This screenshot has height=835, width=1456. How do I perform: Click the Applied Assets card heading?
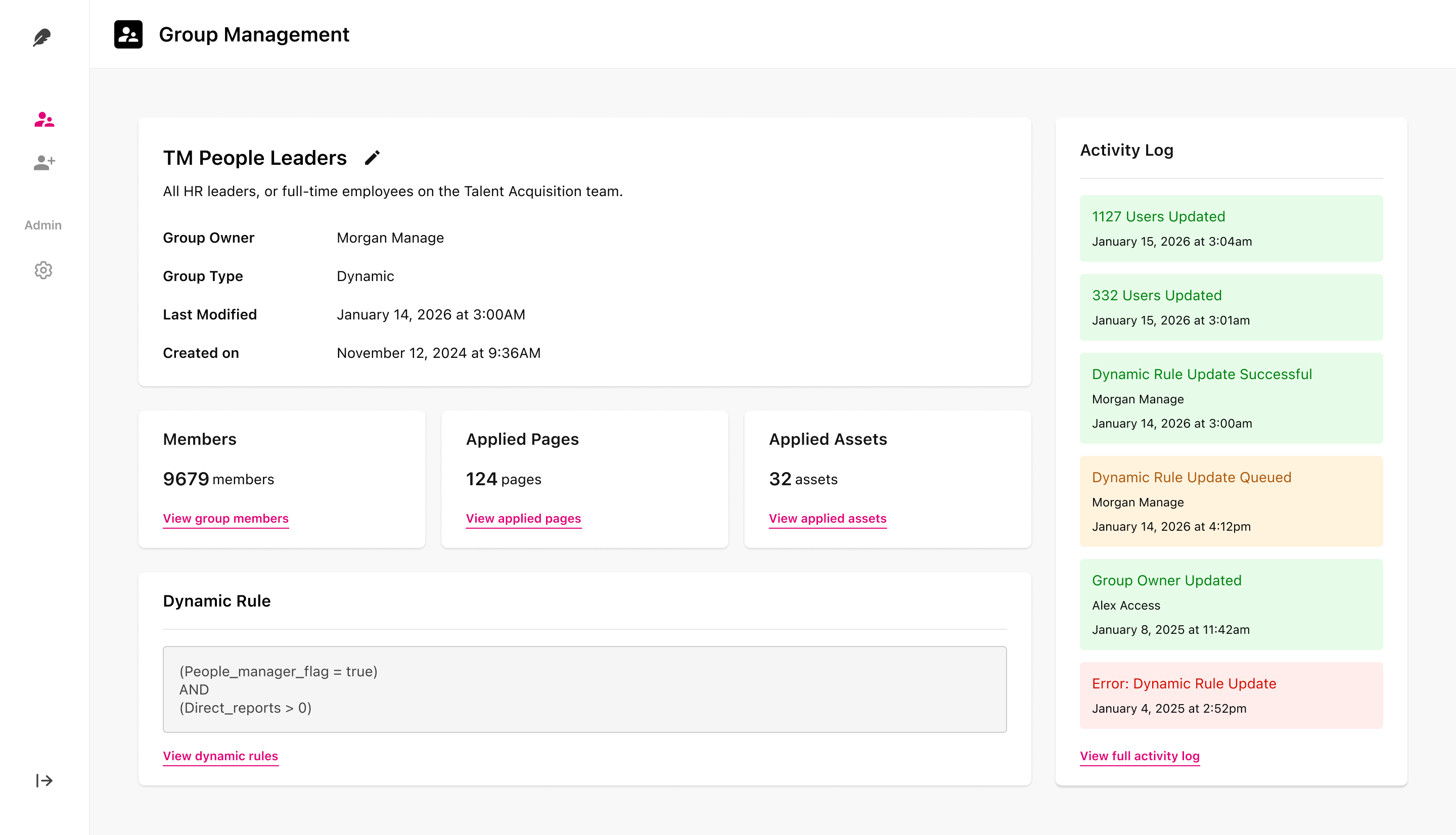point(828,439)
